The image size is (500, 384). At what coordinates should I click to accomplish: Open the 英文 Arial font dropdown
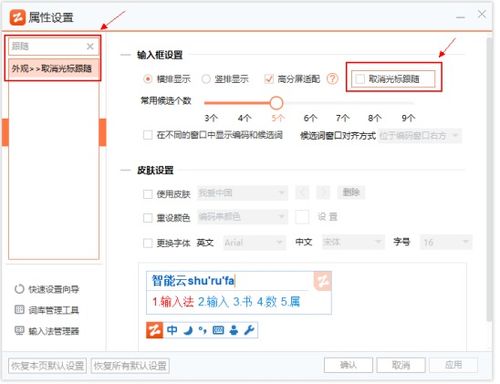pos(254,242)
